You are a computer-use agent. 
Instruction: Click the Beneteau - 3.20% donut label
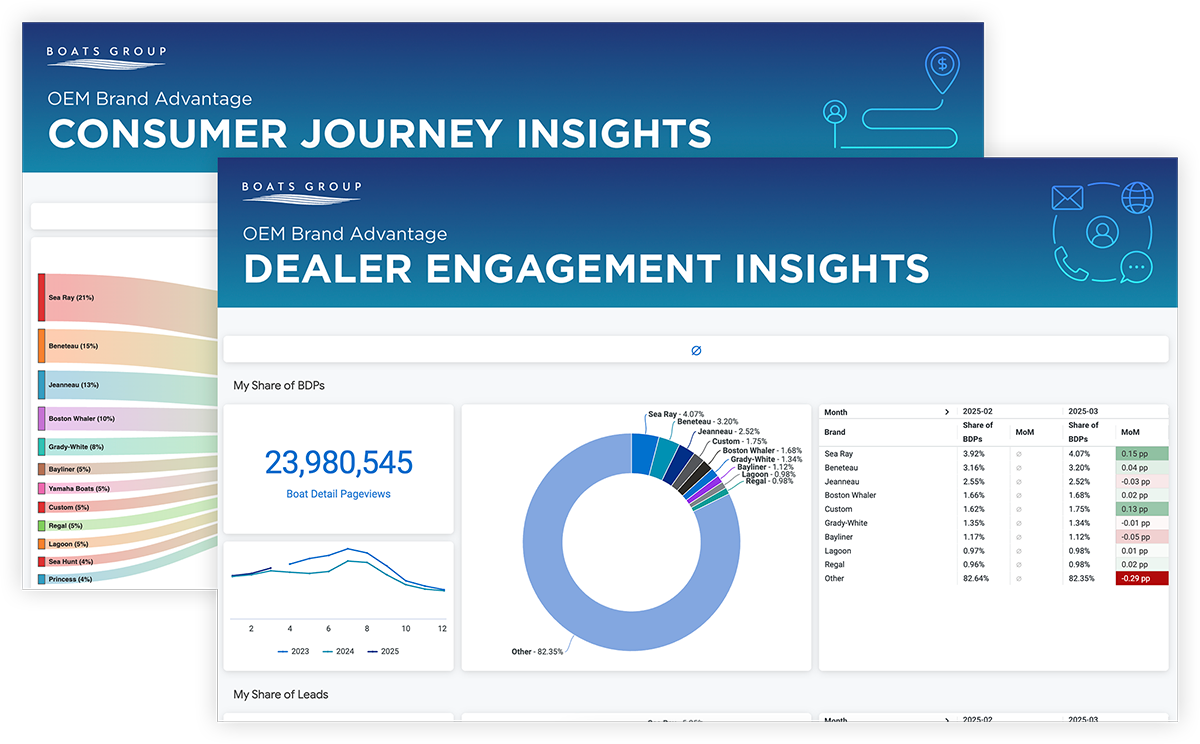coord(708,422)
